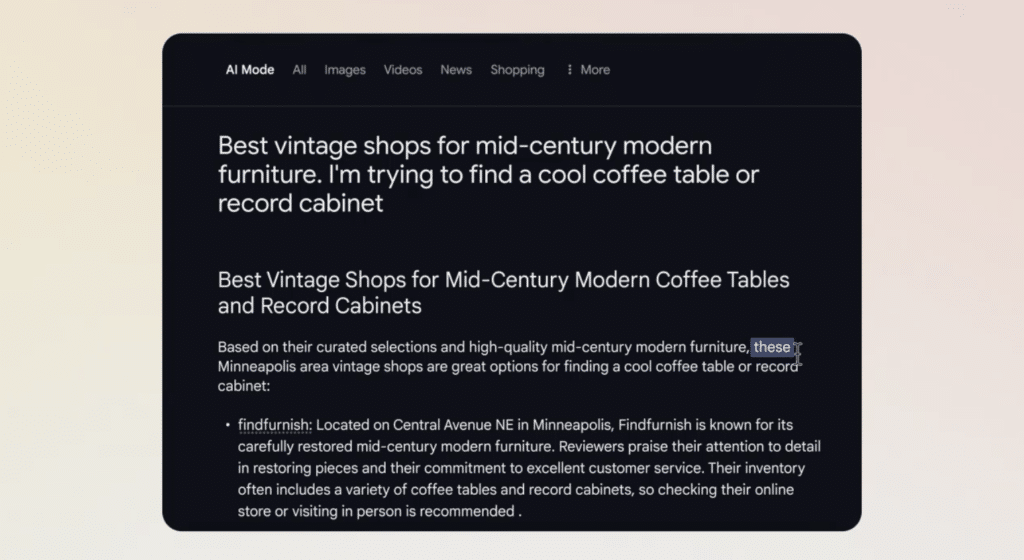Click "record cabinet" in the query heading
Viewport: 1024px width, 560px height.
pos(300,204)
